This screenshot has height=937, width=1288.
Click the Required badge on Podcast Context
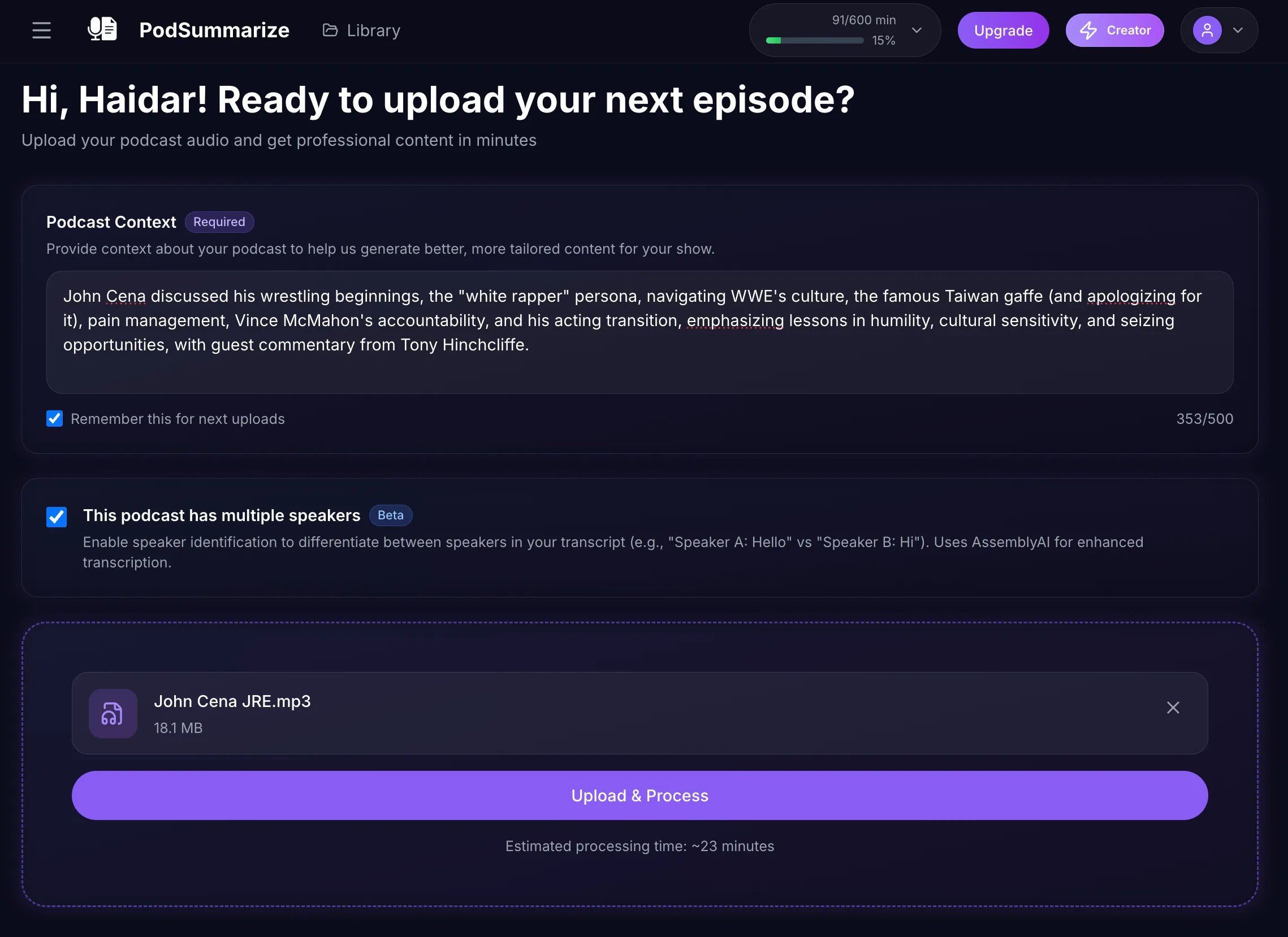[x=219, y=222]
